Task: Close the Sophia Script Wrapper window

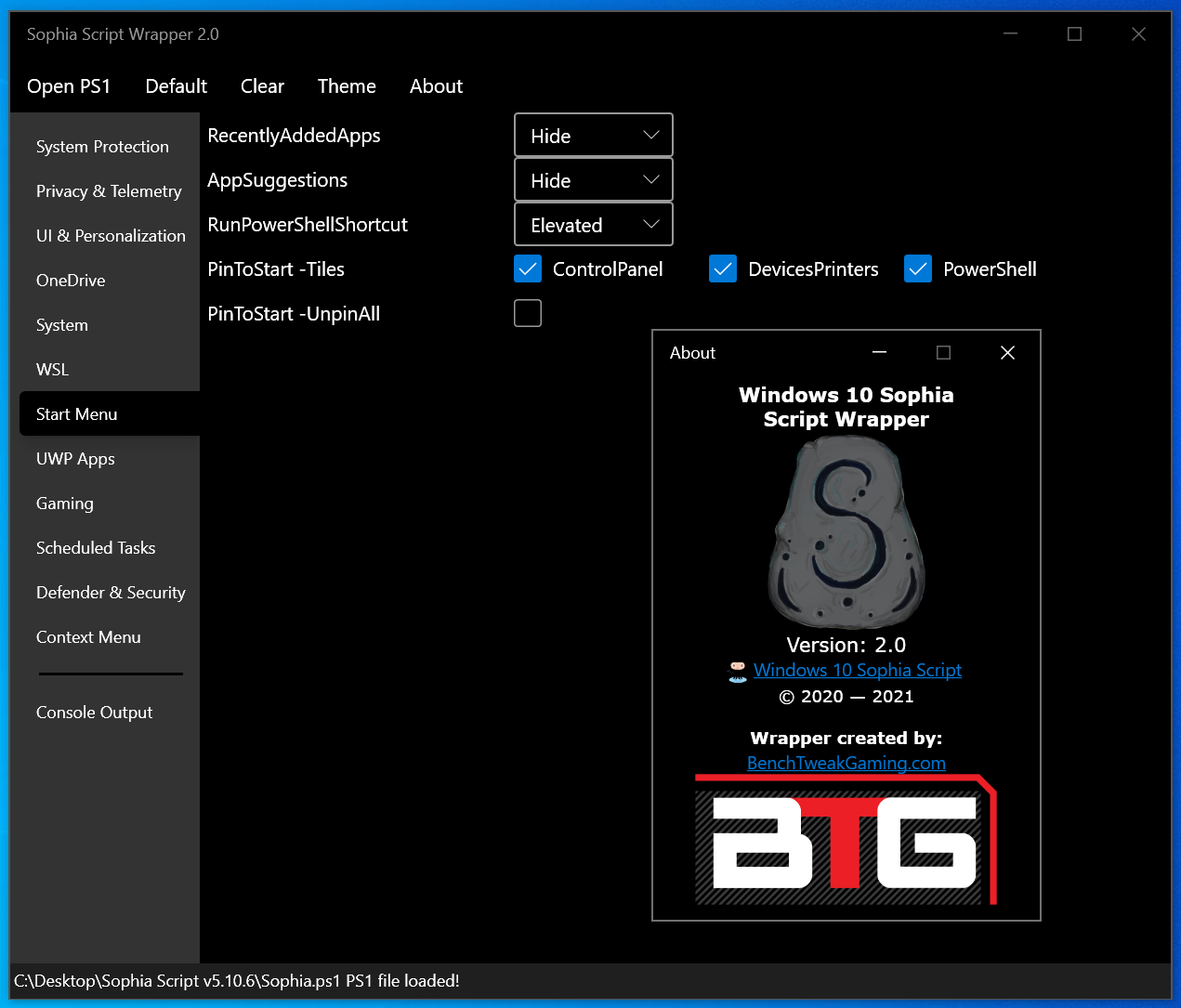Action: point(1138,34)
